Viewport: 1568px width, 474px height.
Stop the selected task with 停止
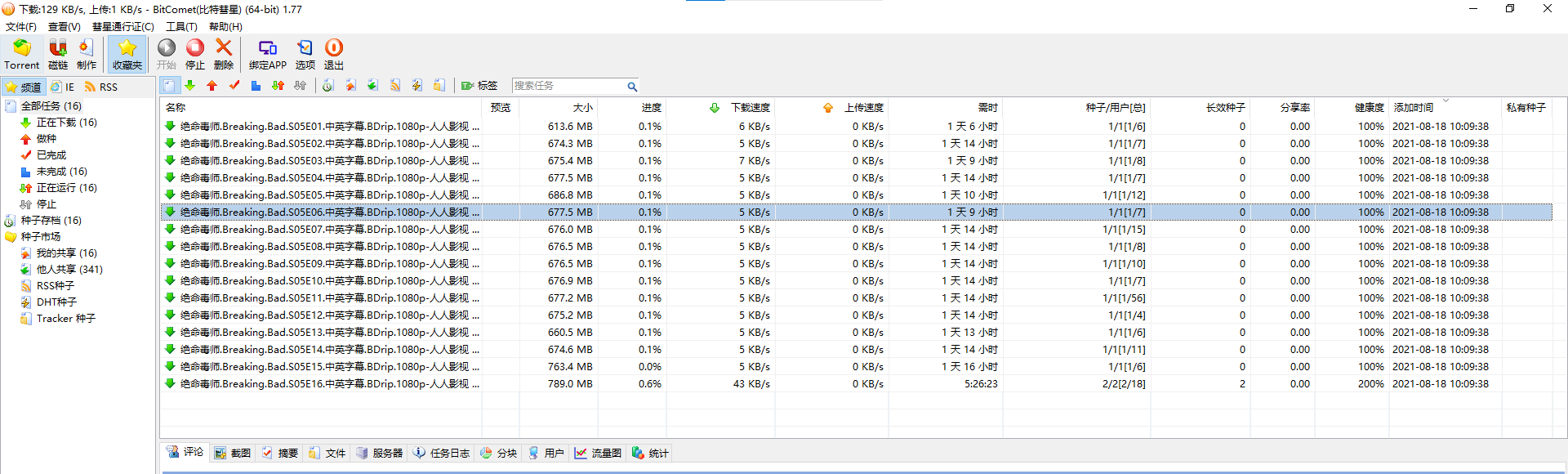pos(195,54)
